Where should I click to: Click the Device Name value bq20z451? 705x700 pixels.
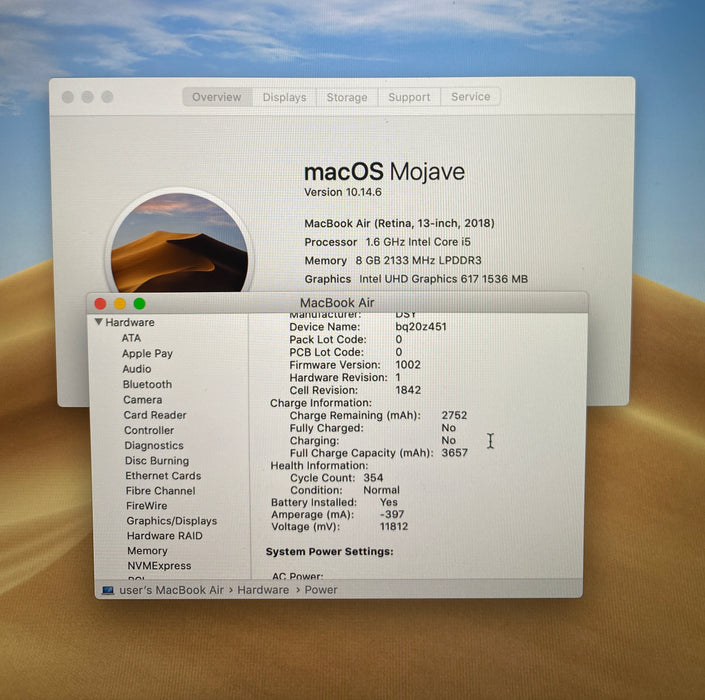(421, 327)
